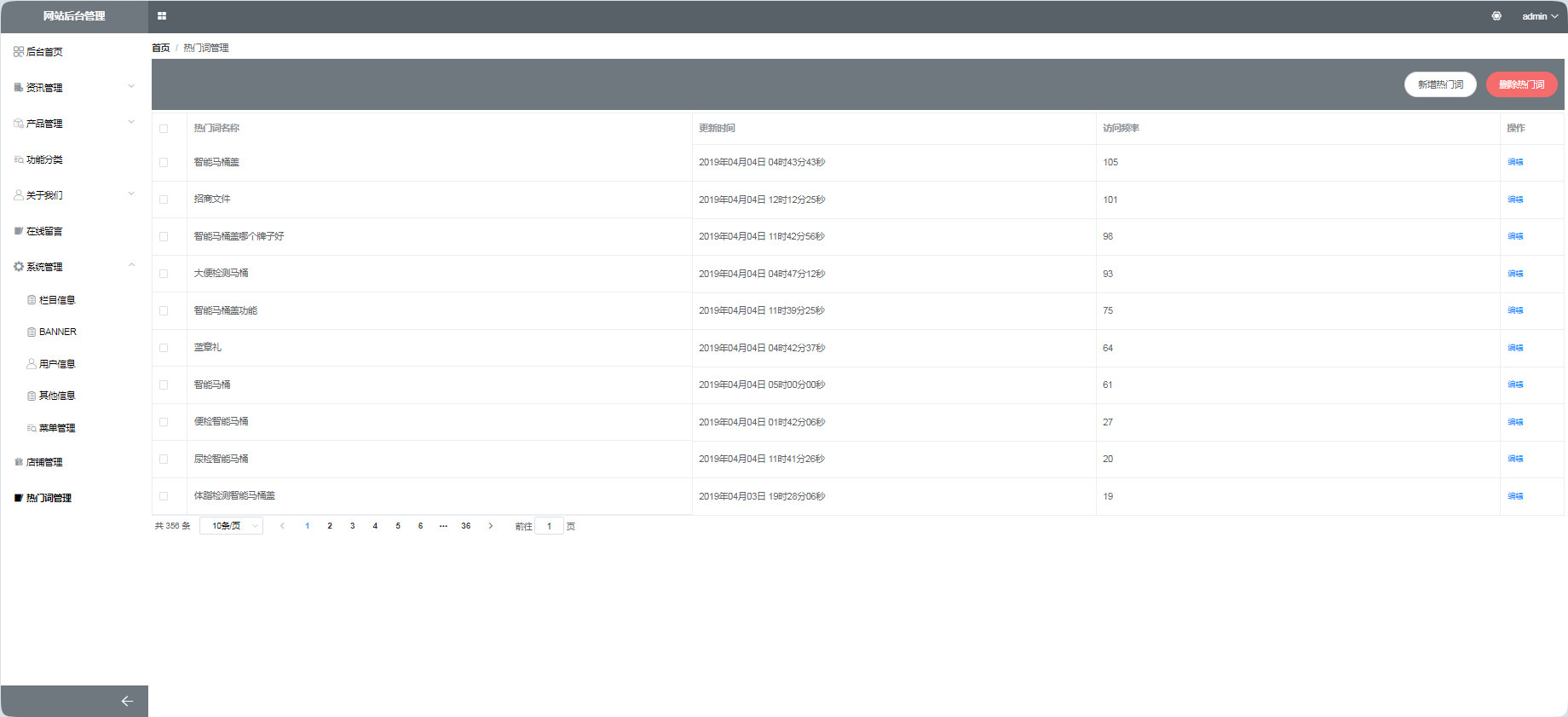Viewport: 1568px width, 717px height.
Task: Edit the 便检智能马桶 entry
Action: point(1515,422)
